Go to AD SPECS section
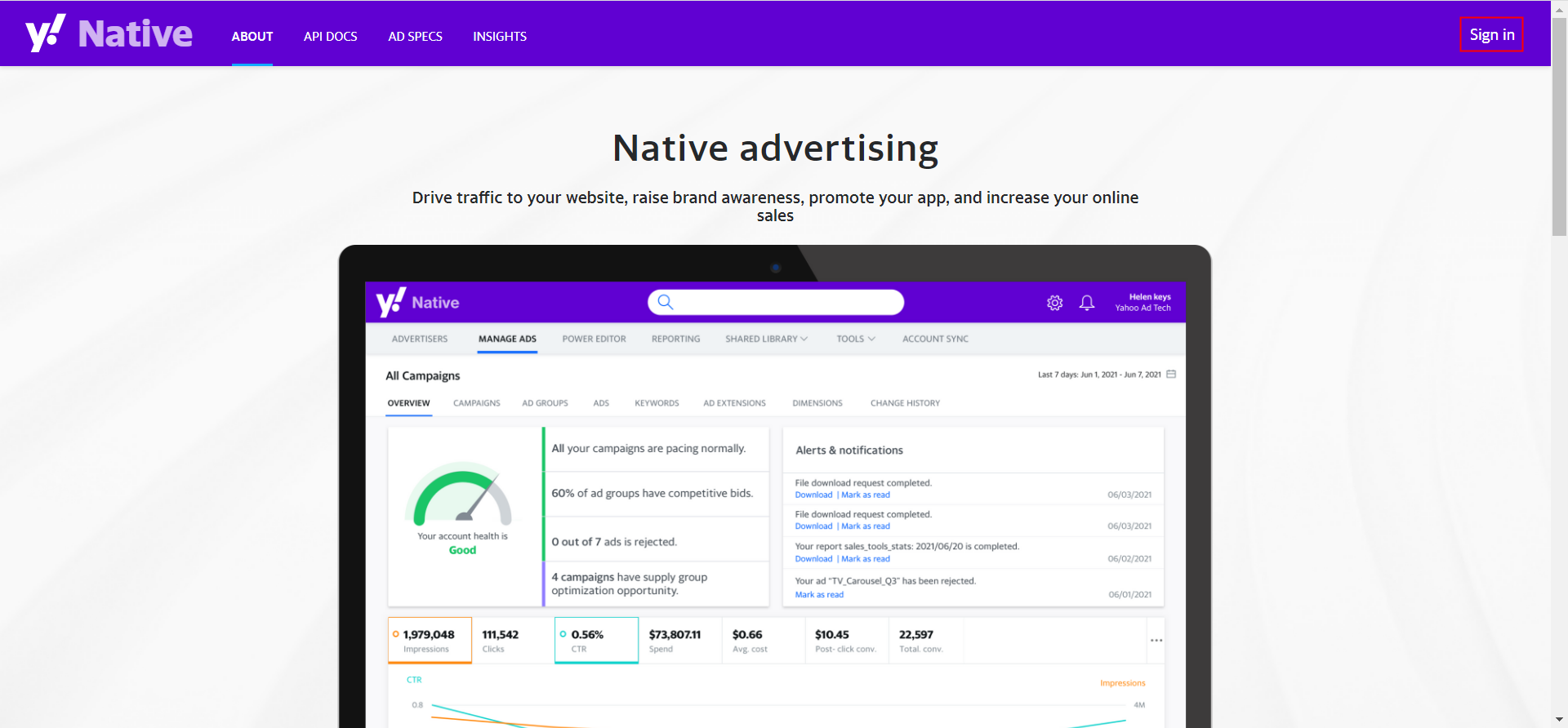 pyautogui.click(x=415, y=37)
